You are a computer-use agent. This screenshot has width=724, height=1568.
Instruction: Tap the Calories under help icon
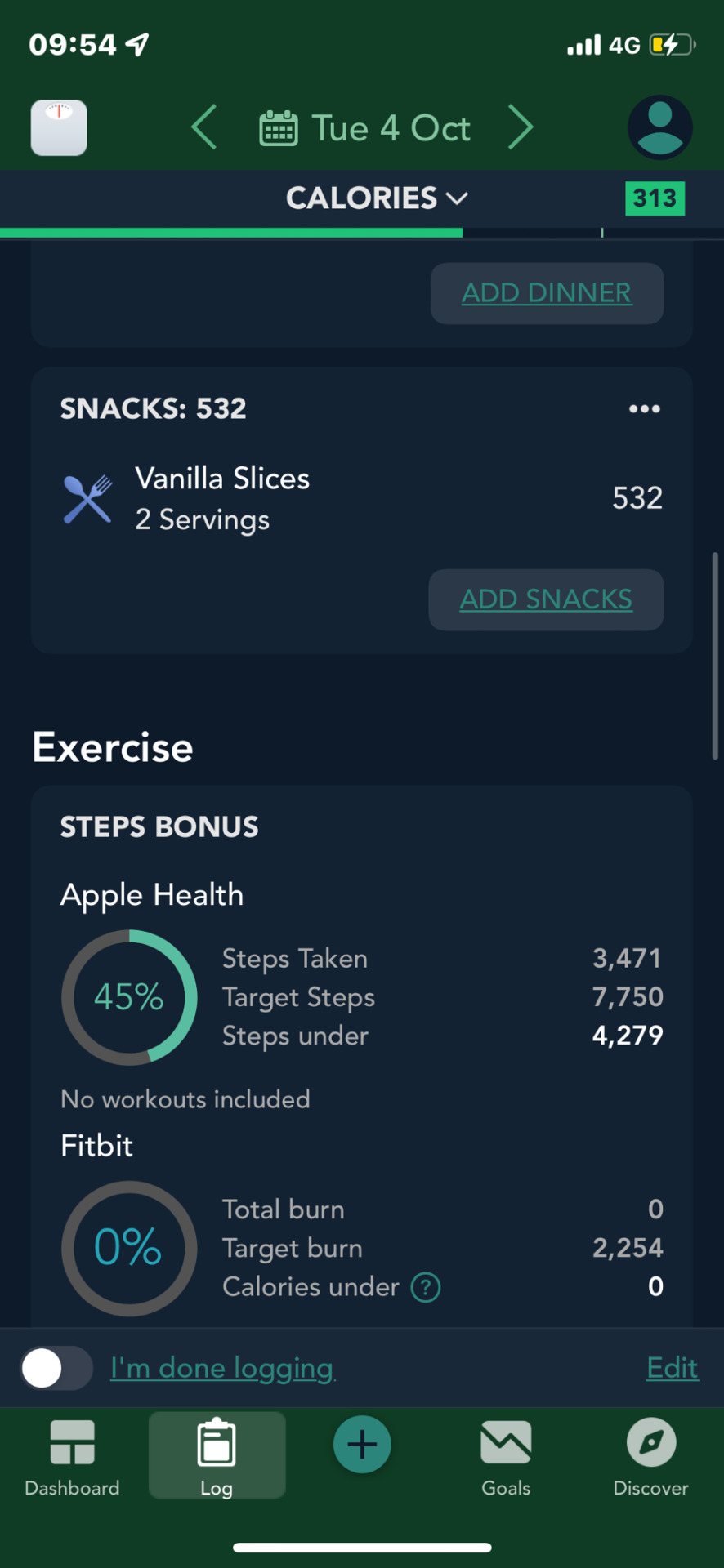pyautogui.click(x=426, y=1287)
